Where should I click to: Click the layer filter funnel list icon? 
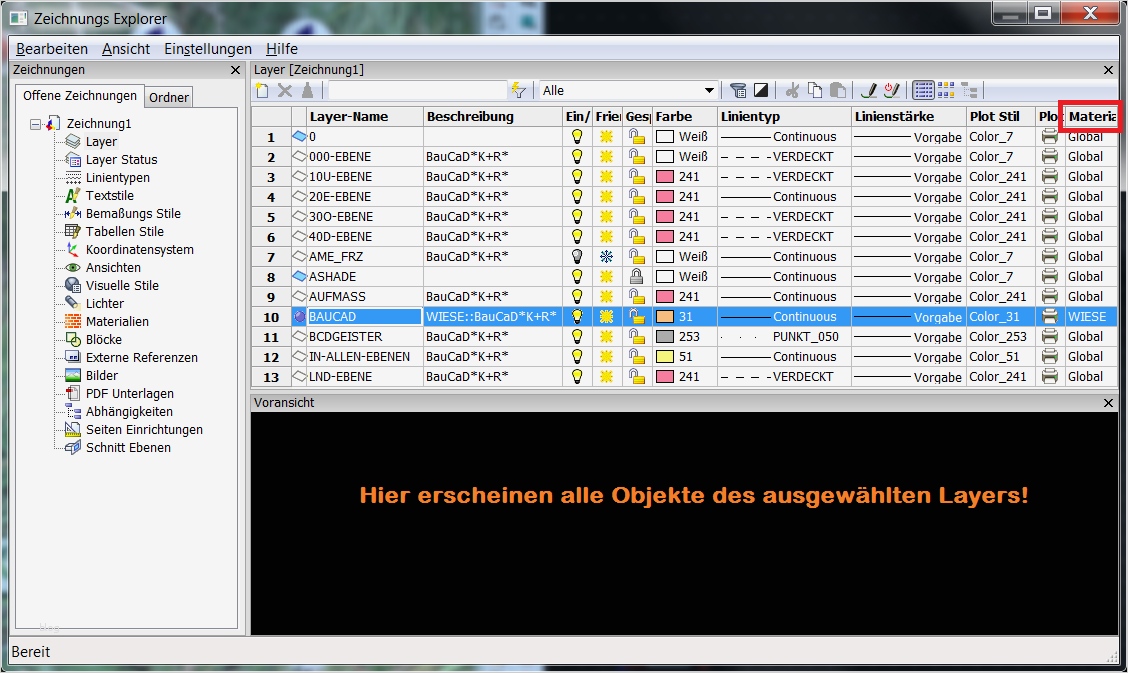click(738, 91)
